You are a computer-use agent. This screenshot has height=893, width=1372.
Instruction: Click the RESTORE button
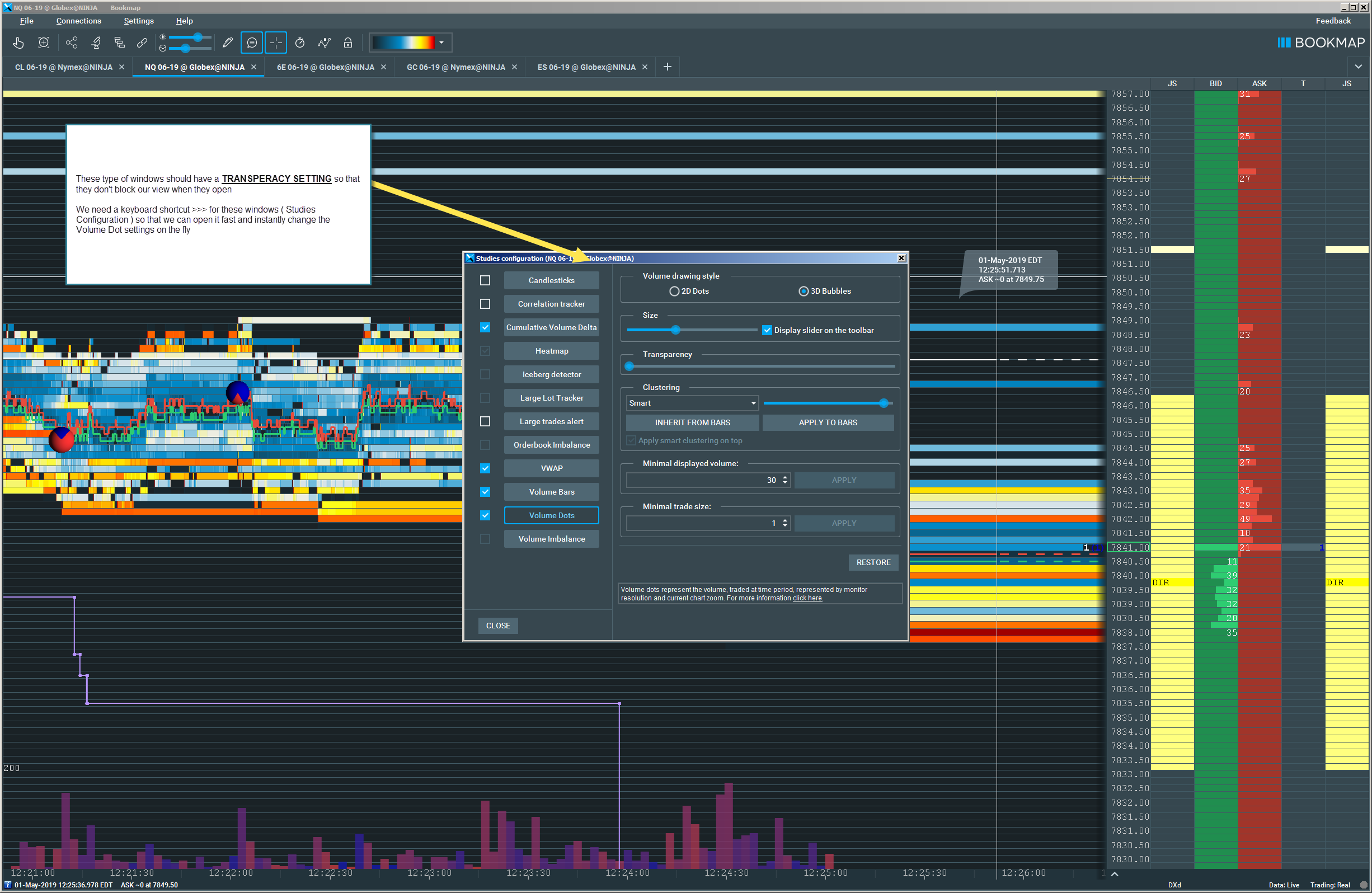pos(873,562)
